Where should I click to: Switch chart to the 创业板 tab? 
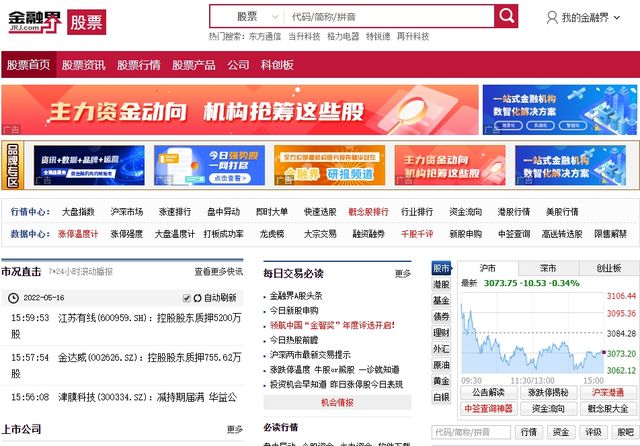(x=609, y=268)
